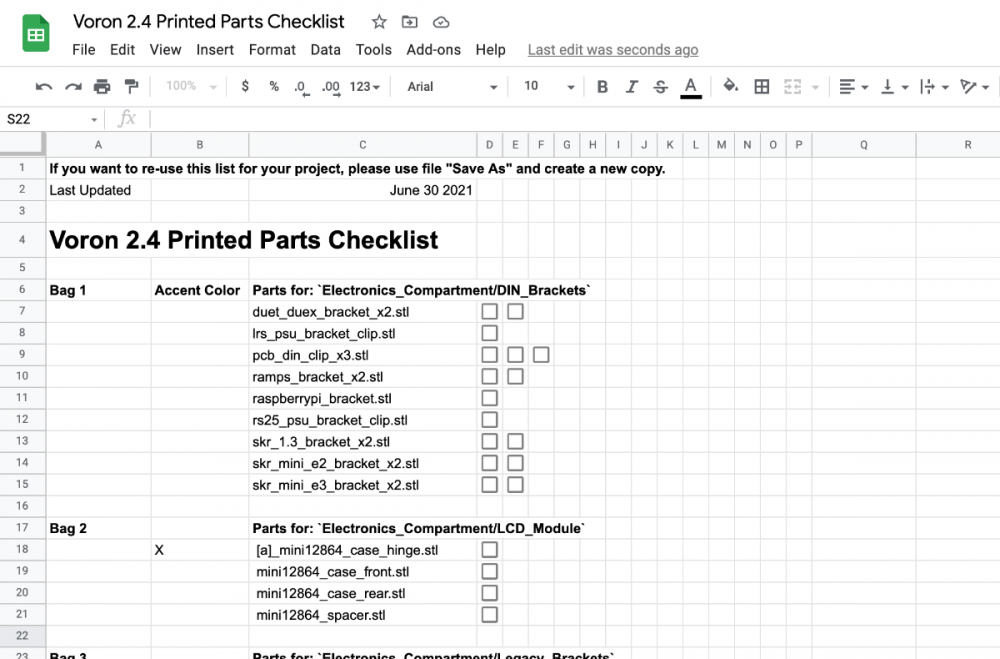Toggle strikethrough formatting
This screenshot has height=659, width=1000.
point(661,87)
